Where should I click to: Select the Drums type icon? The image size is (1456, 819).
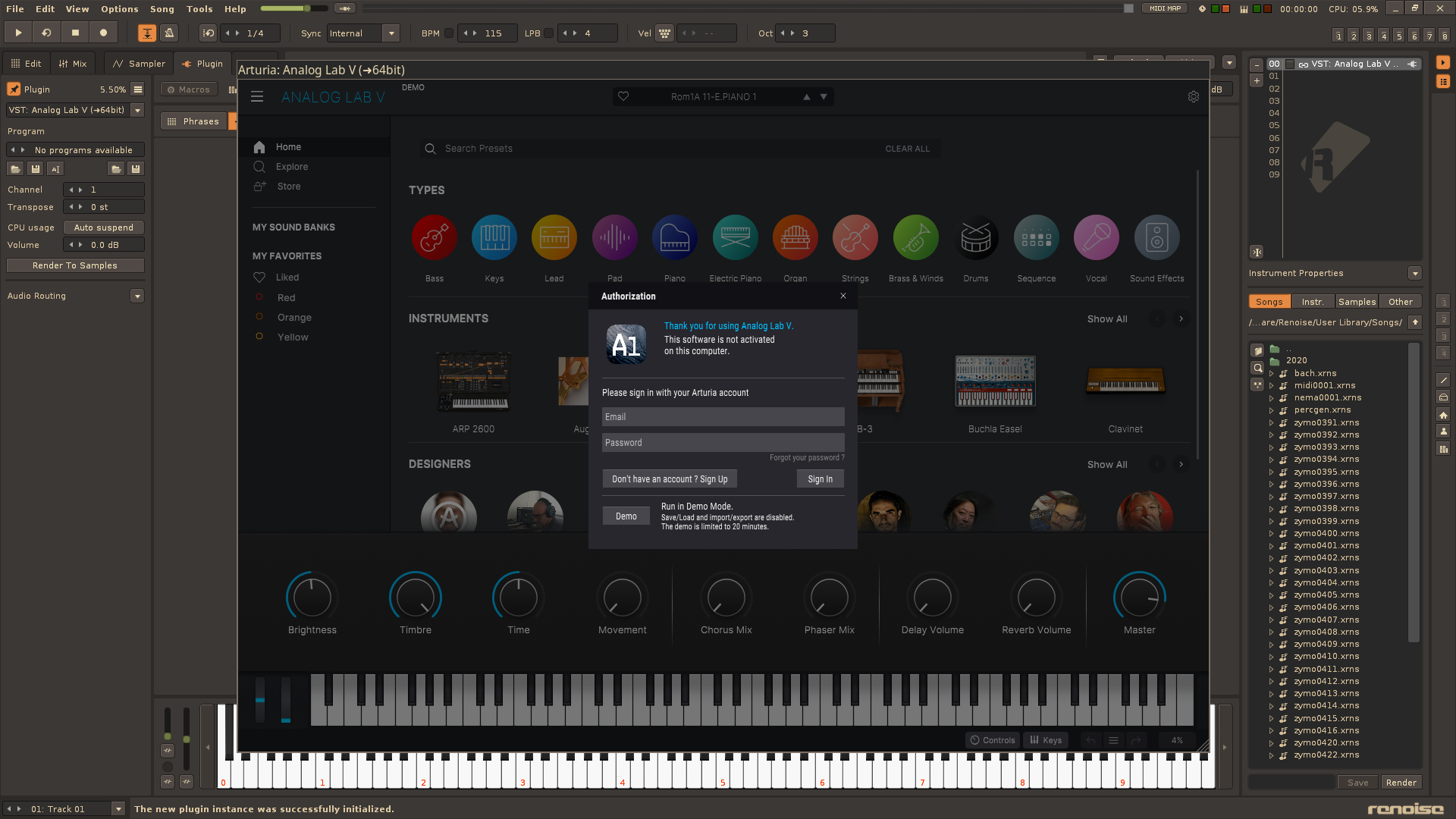[x=975, y=238]
